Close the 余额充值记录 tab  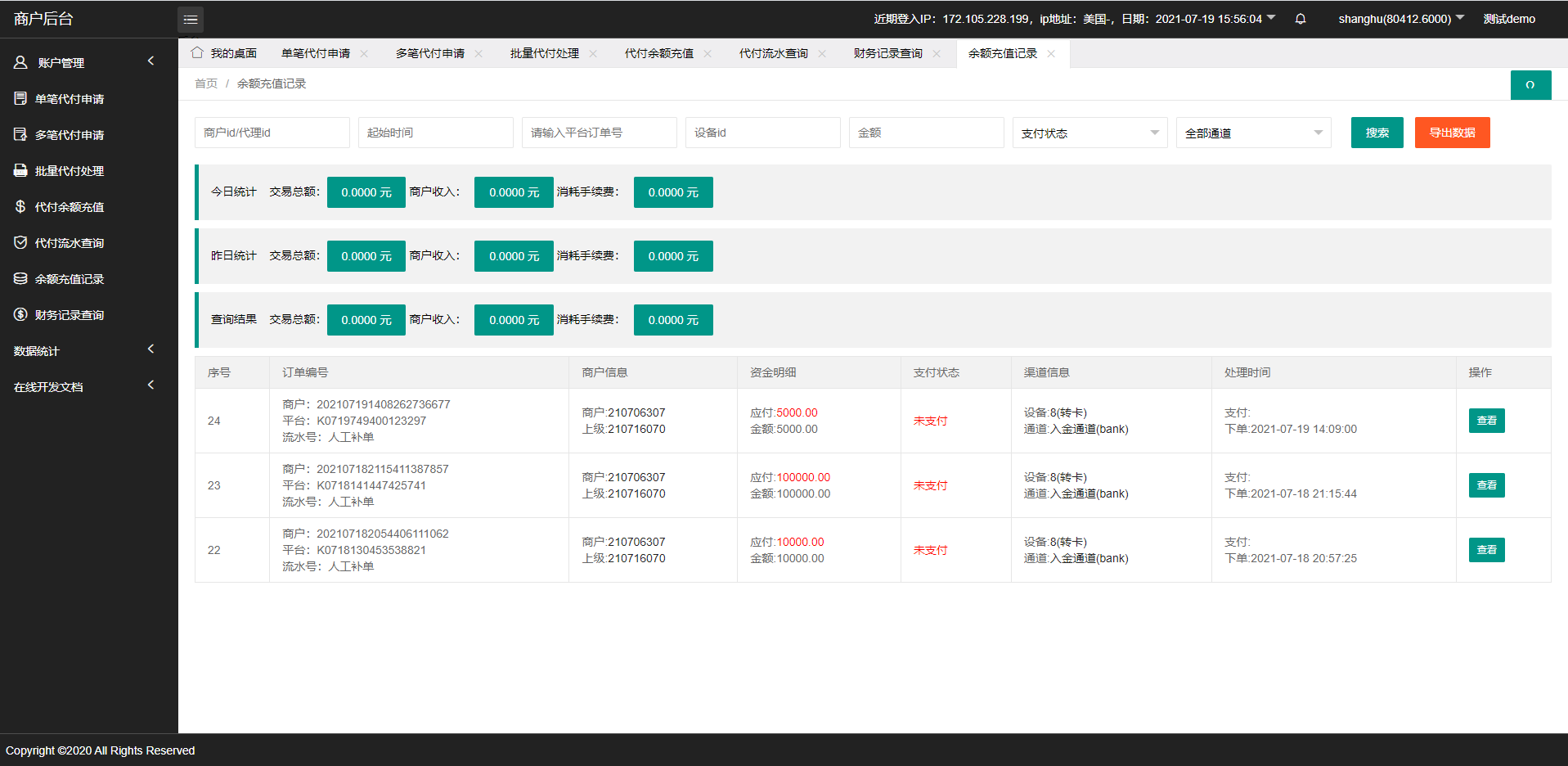coord(1051,54)
